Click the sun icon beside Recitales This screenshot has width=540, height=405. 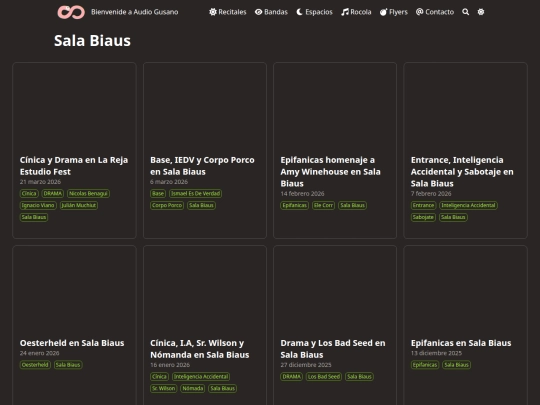click(213, 12)
